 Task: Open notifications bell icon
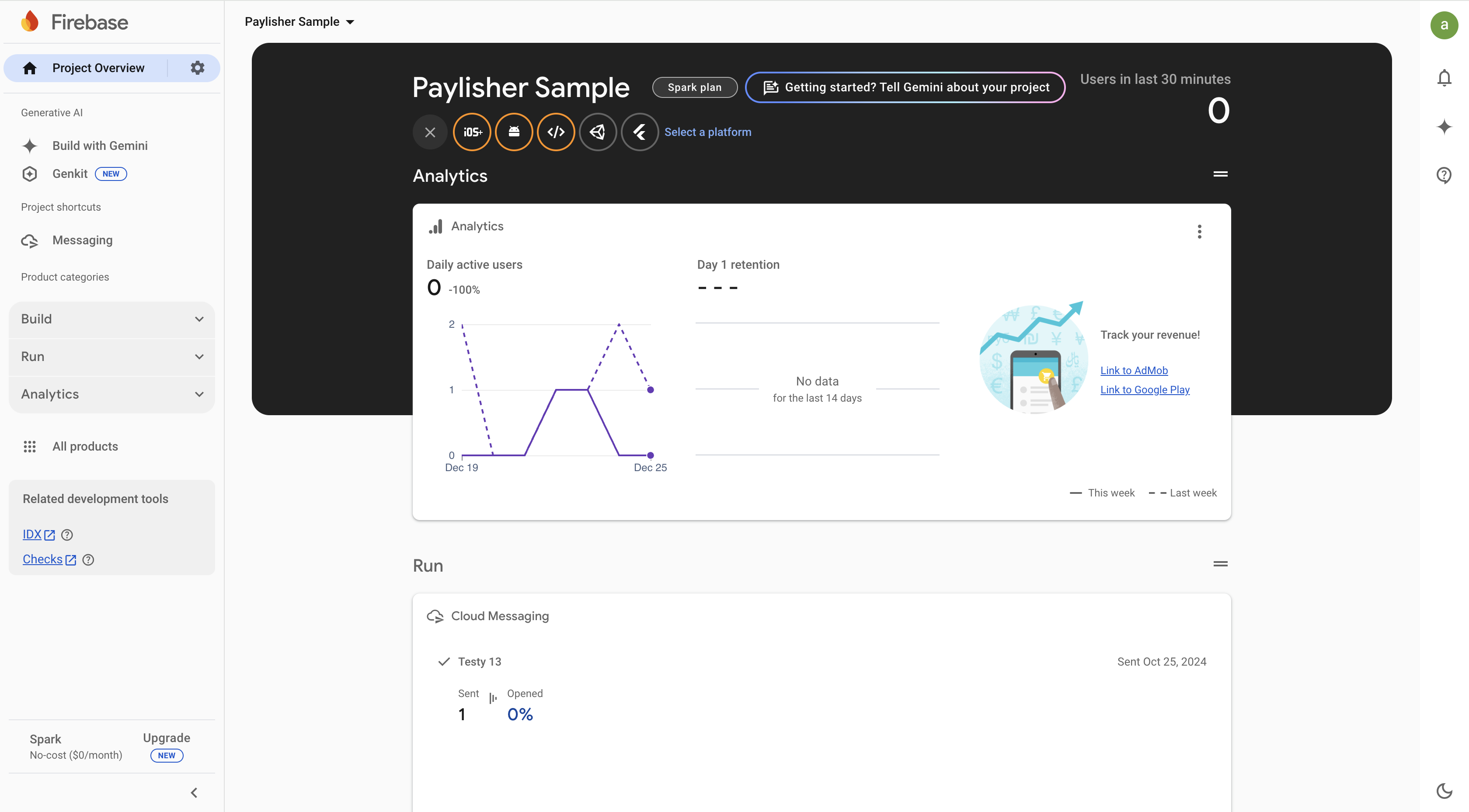tap(1444, 77)
